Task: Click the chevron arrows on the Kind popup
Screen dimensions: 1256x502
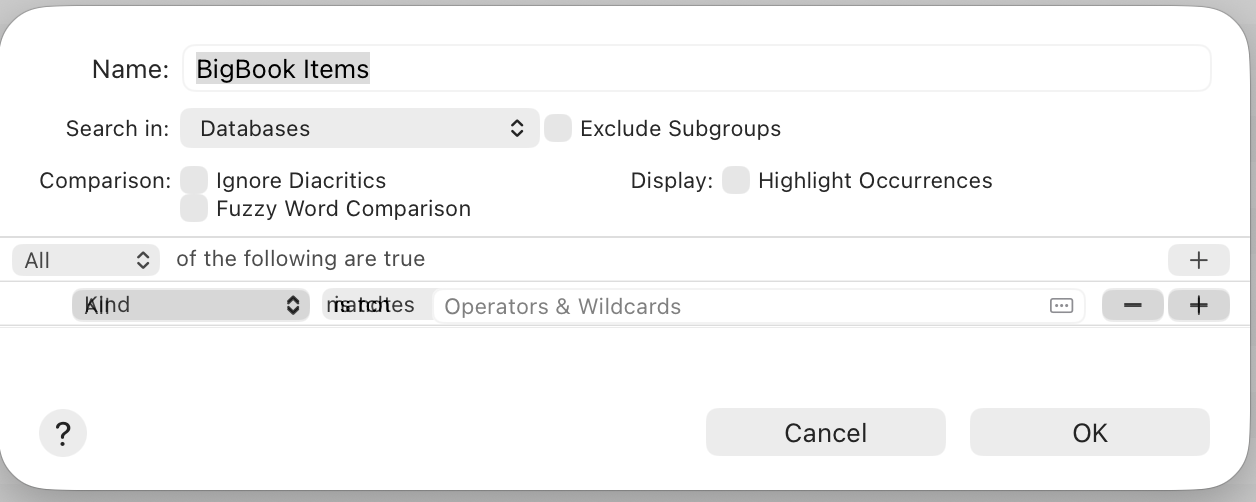Action: [x=293, y=305]
